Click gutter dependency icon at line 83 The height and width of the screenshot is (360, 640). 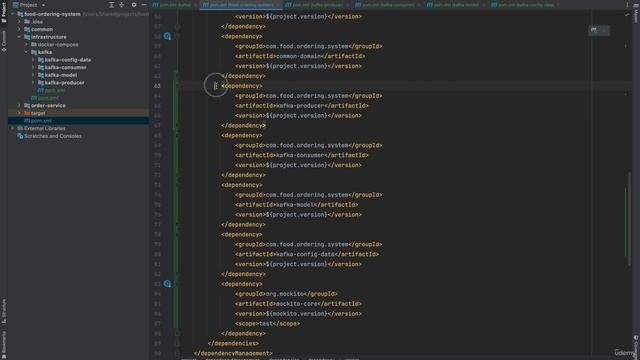click(167, 284)
